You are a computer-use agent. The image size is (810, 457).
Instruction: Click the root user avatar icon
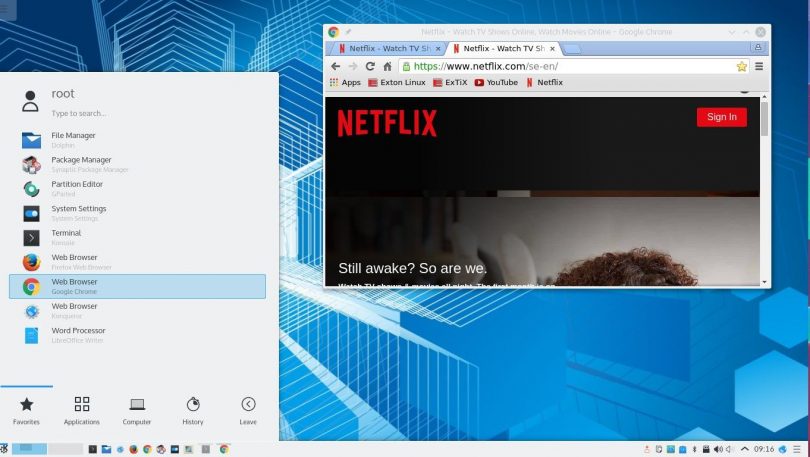coord(30,101)
